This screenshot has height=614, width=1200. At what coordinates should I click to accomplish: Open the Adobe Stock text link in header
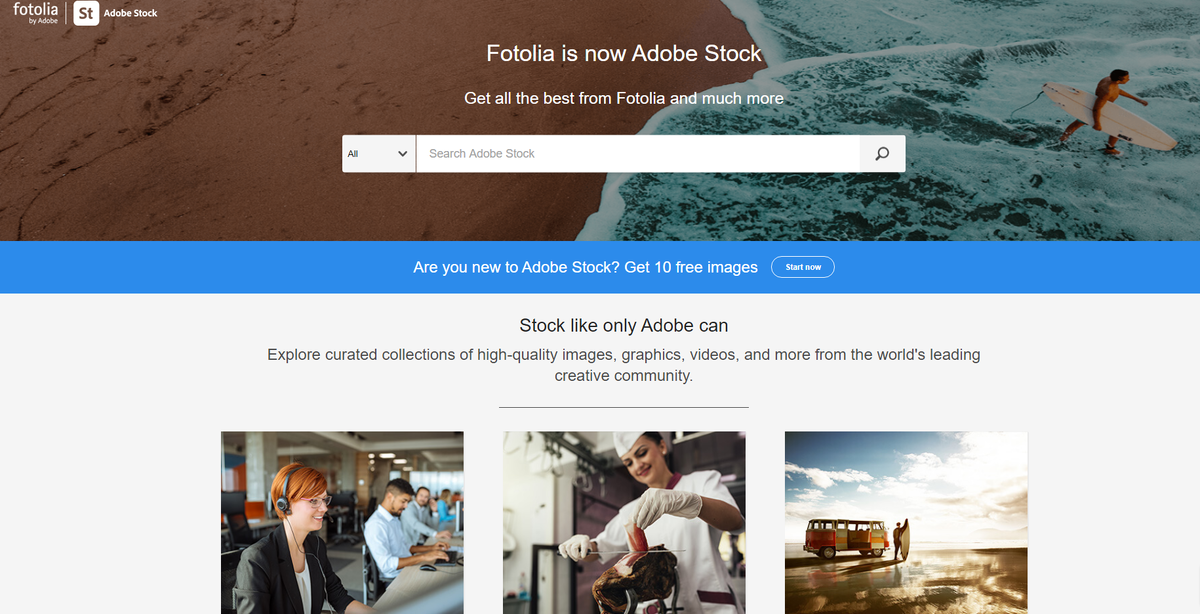(131, 14)
